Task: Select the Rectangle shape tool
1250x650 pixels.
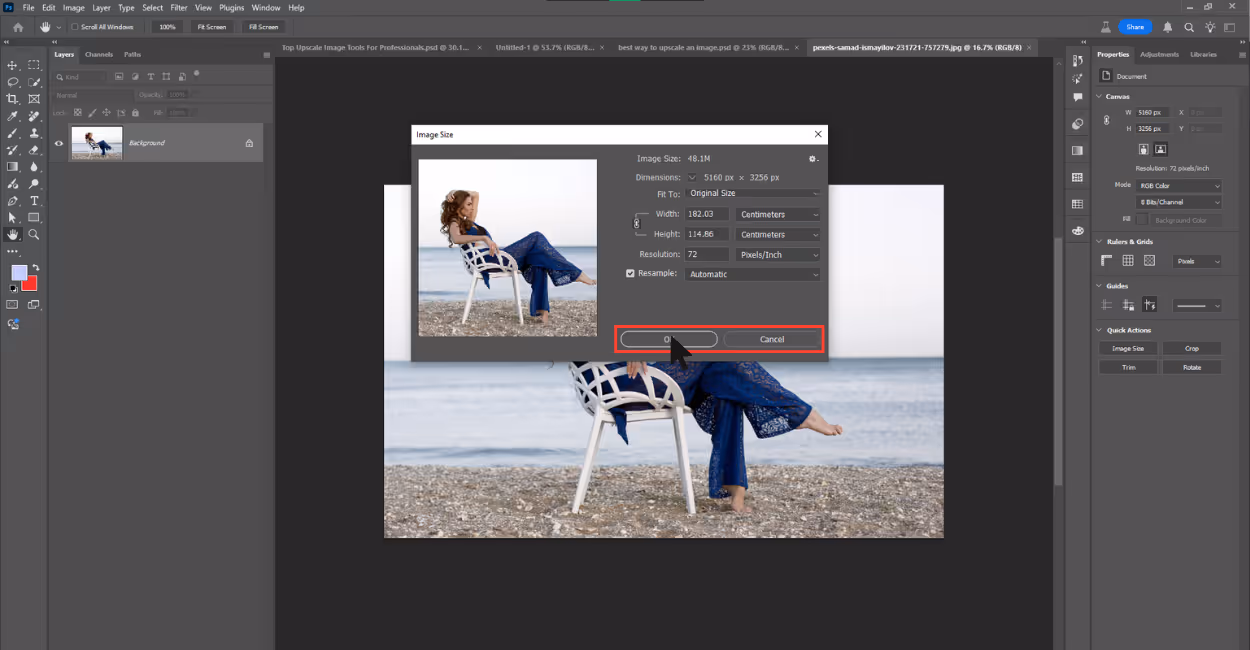Action: (34, 218)
